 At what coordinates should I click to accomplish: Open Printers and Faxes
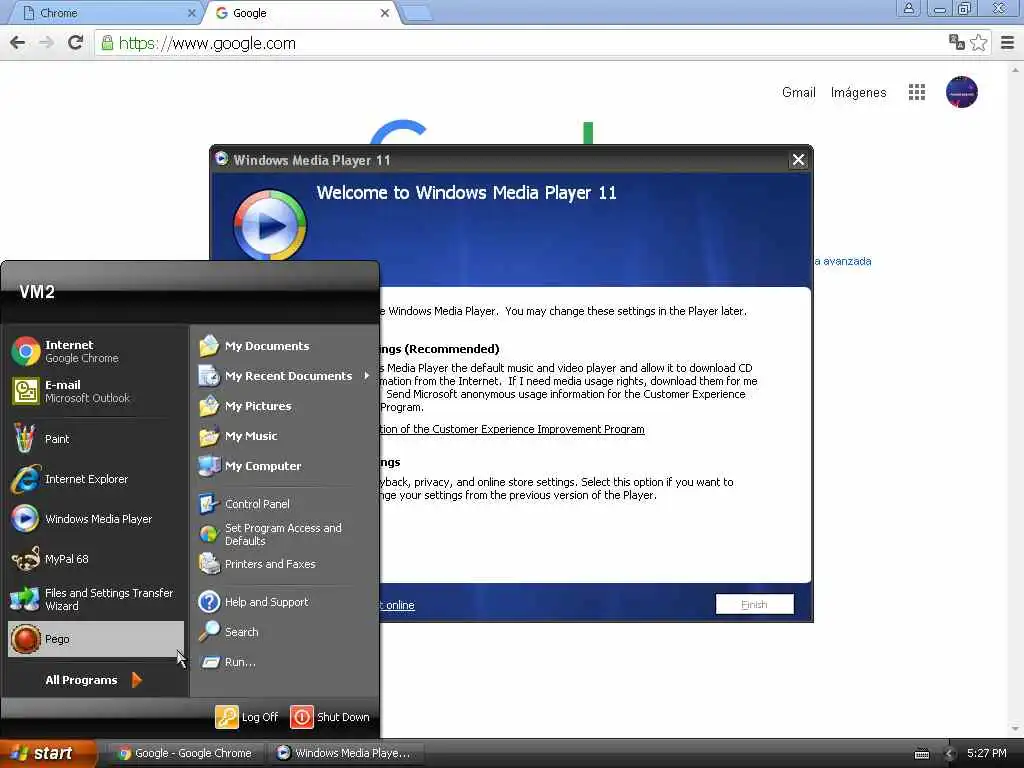[x=284, y=564]
